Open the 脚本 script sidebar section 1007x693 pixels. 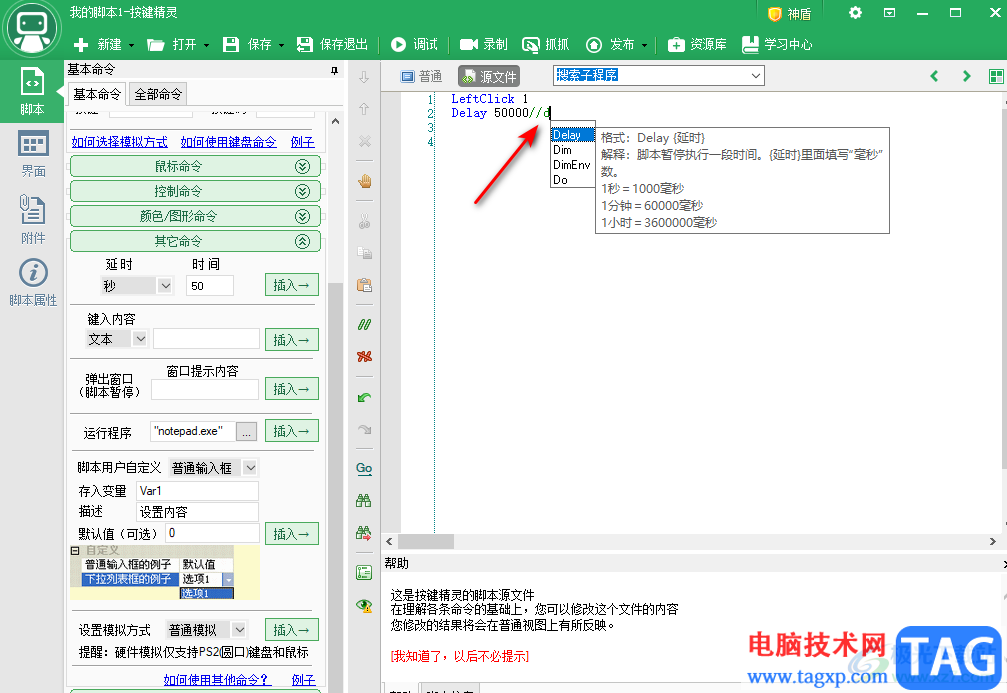click(x=32, y=91)
